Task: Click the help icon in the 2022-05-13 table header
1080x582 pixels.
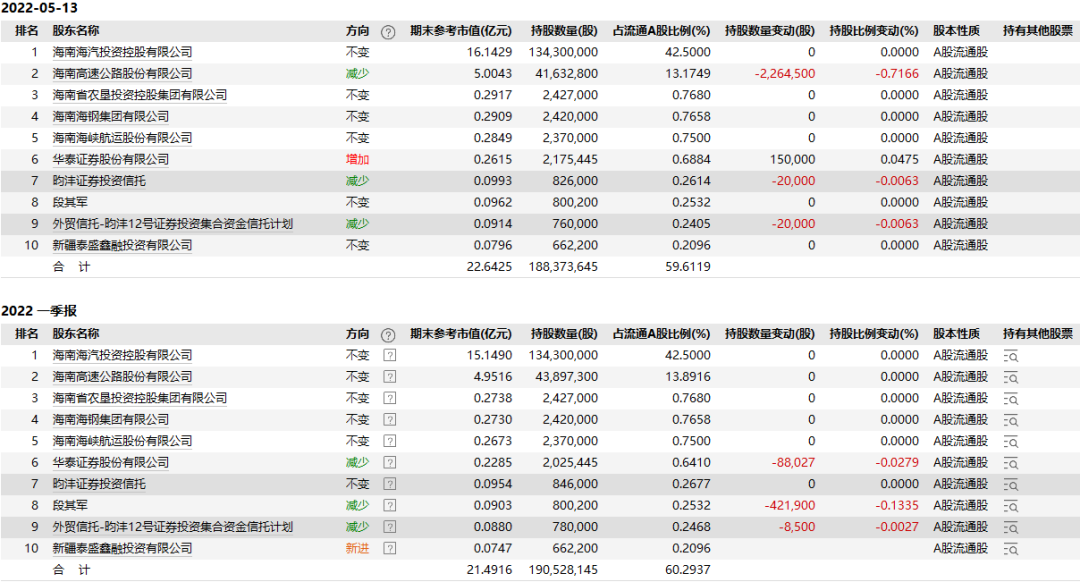Action: pos(388,32)
